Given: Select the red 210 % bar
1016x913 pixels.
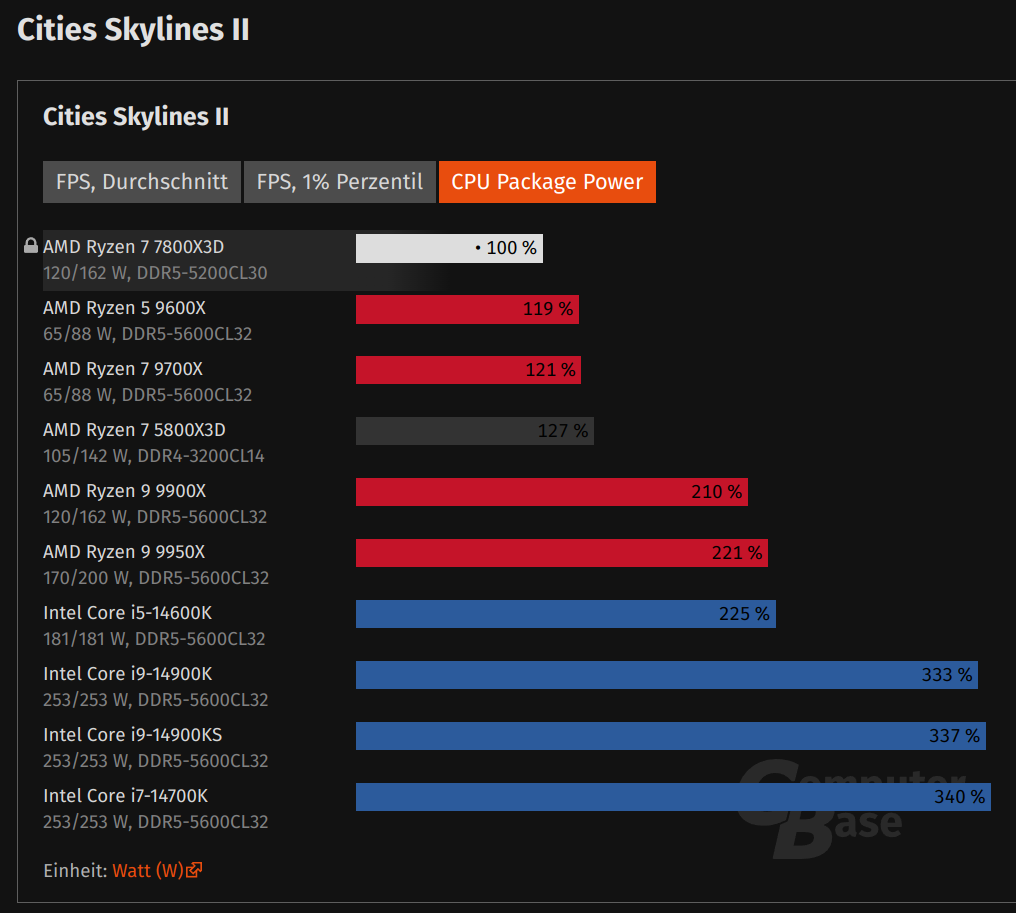Looking at the screenshot, I should [x=552, y=492].
